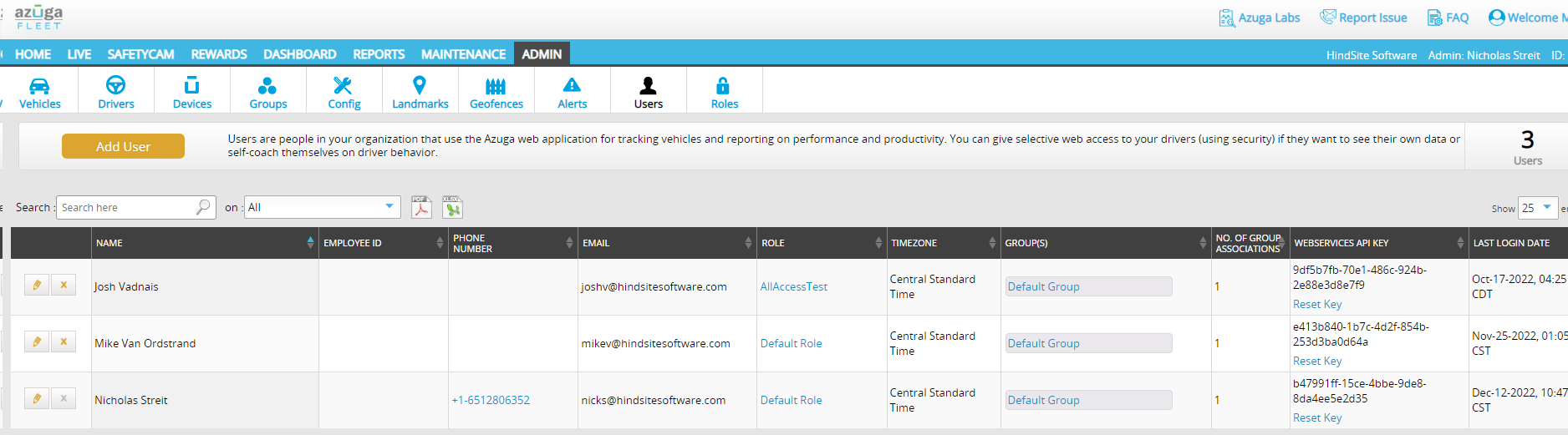Open the Landmarks pin icon

pyautogui.click(x=420, y=85)
